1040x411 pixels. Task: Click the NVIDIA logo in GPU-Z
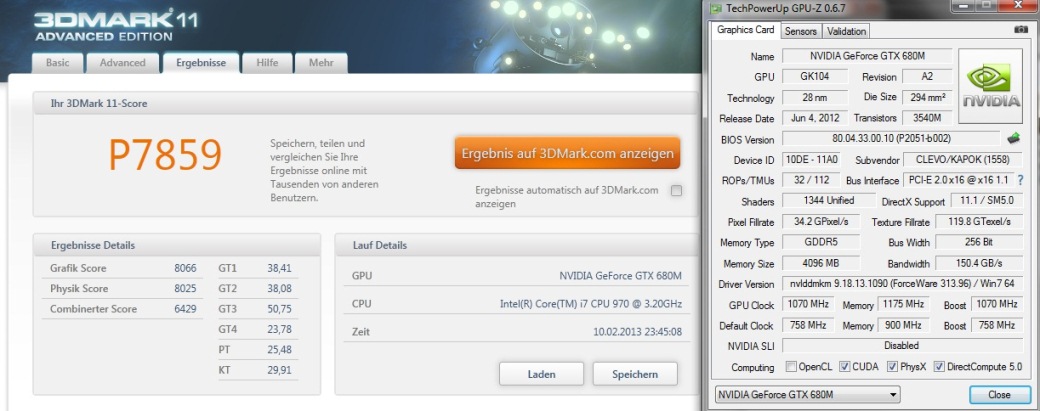click(x=990, y=86)
